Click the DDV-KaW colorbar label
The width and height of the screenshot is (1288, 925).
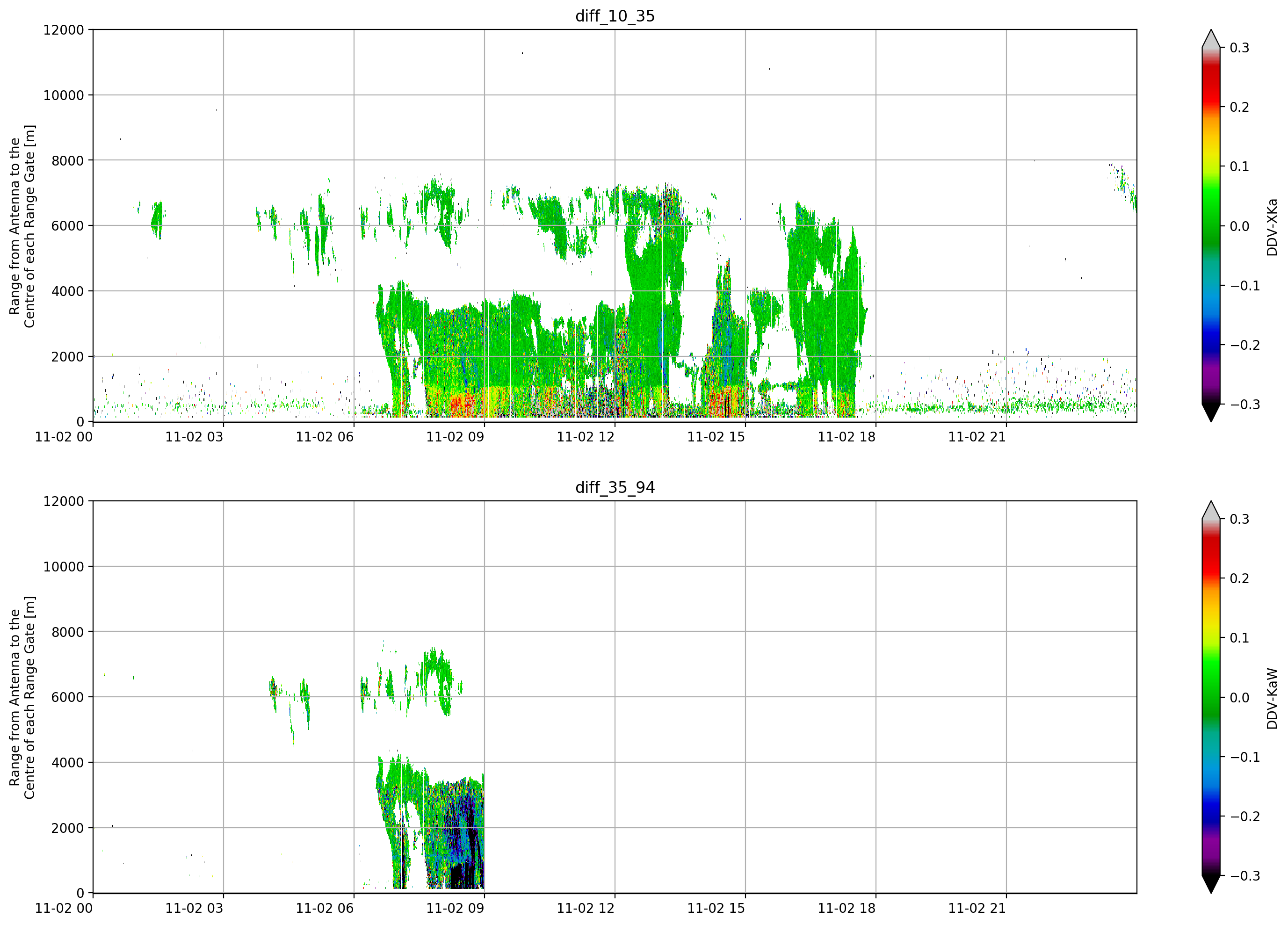pyautogui.click(x=1272, y=699)
